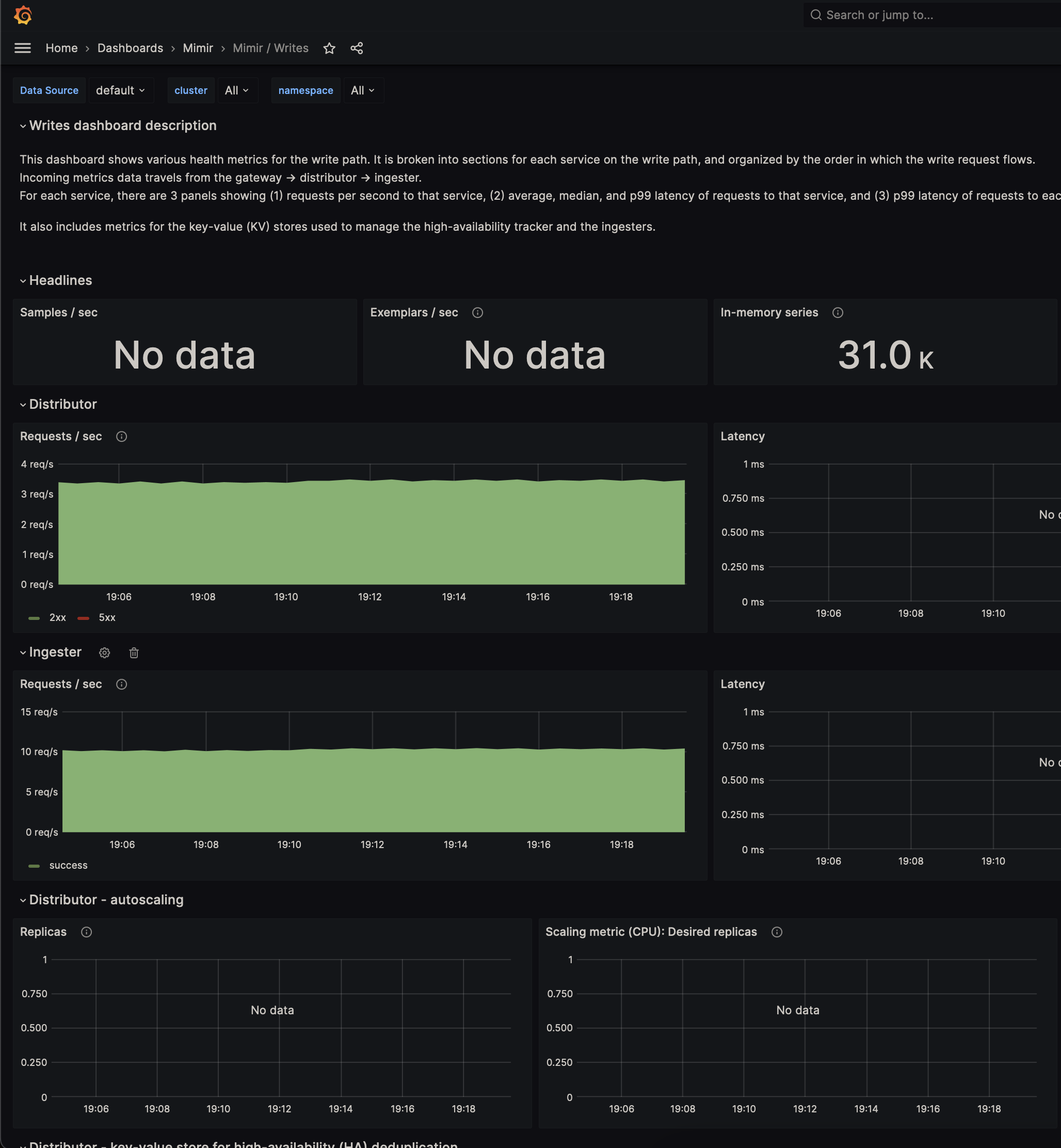This screenshot has height=1148, width=1061.
Task: Click Scaling metric (CPU): Desired replicas title
Action: coord(651,932)
